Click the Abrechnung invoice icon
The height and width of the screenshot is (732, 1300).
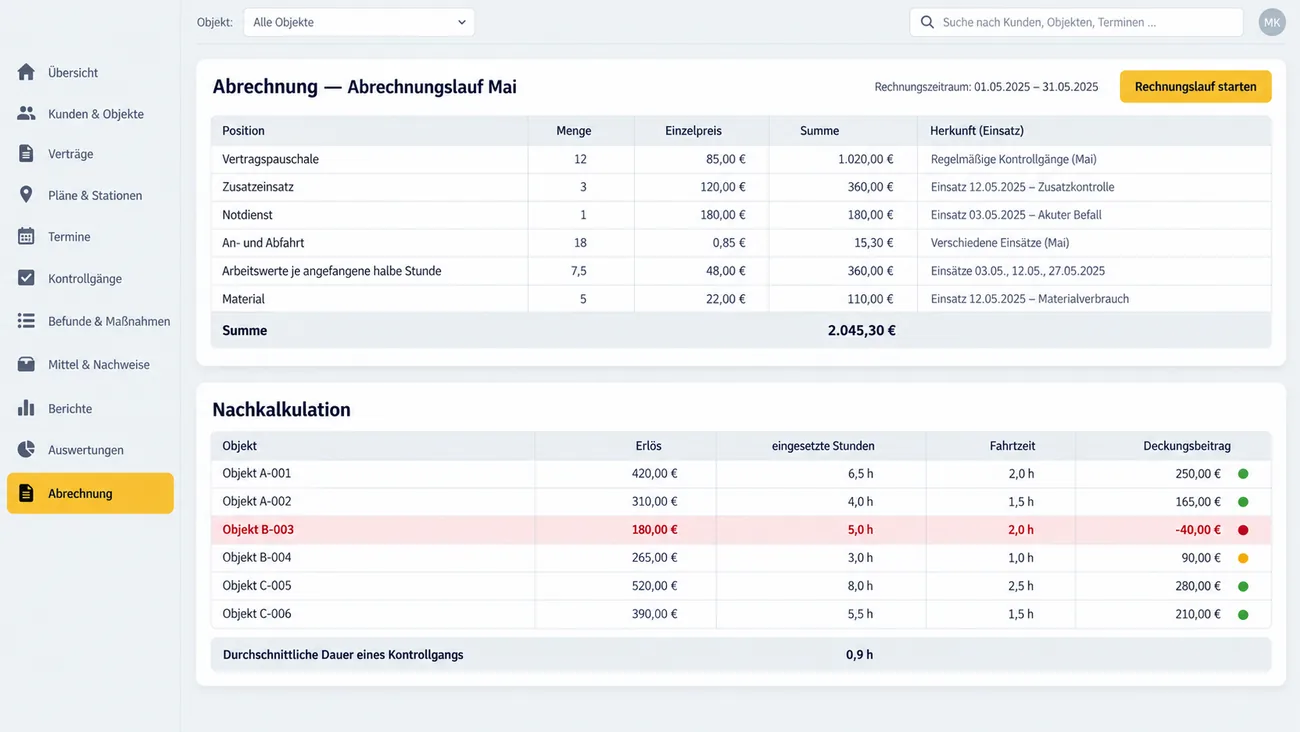tap(26, 493)
